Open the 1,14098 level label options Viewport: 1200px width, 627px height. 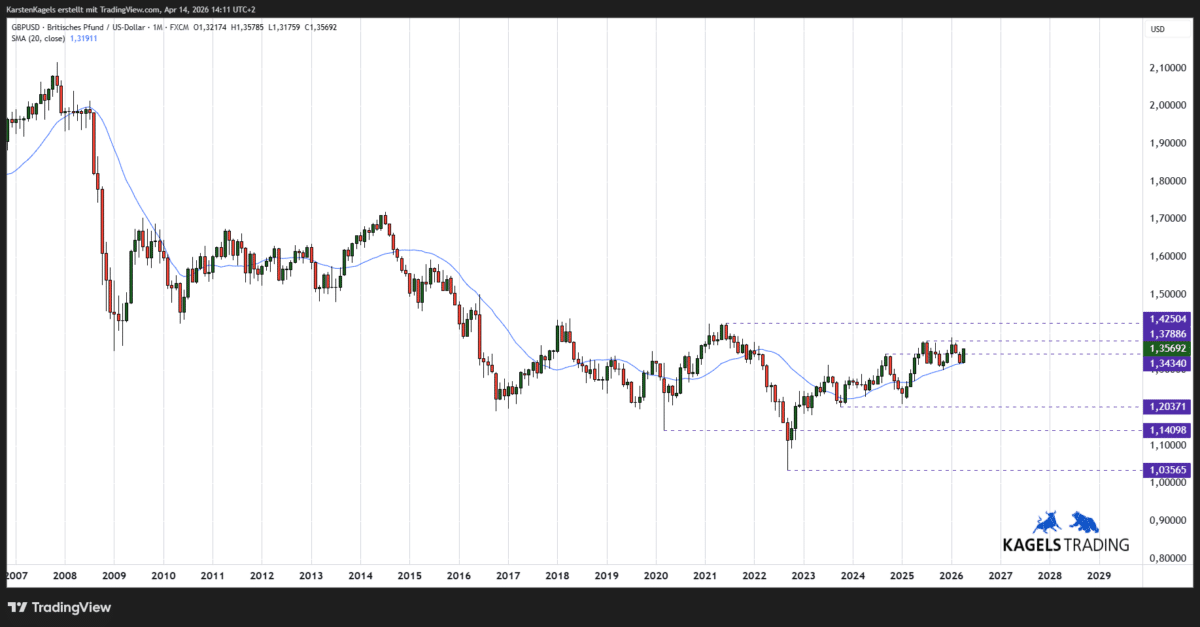click(x=1166, y=430)
